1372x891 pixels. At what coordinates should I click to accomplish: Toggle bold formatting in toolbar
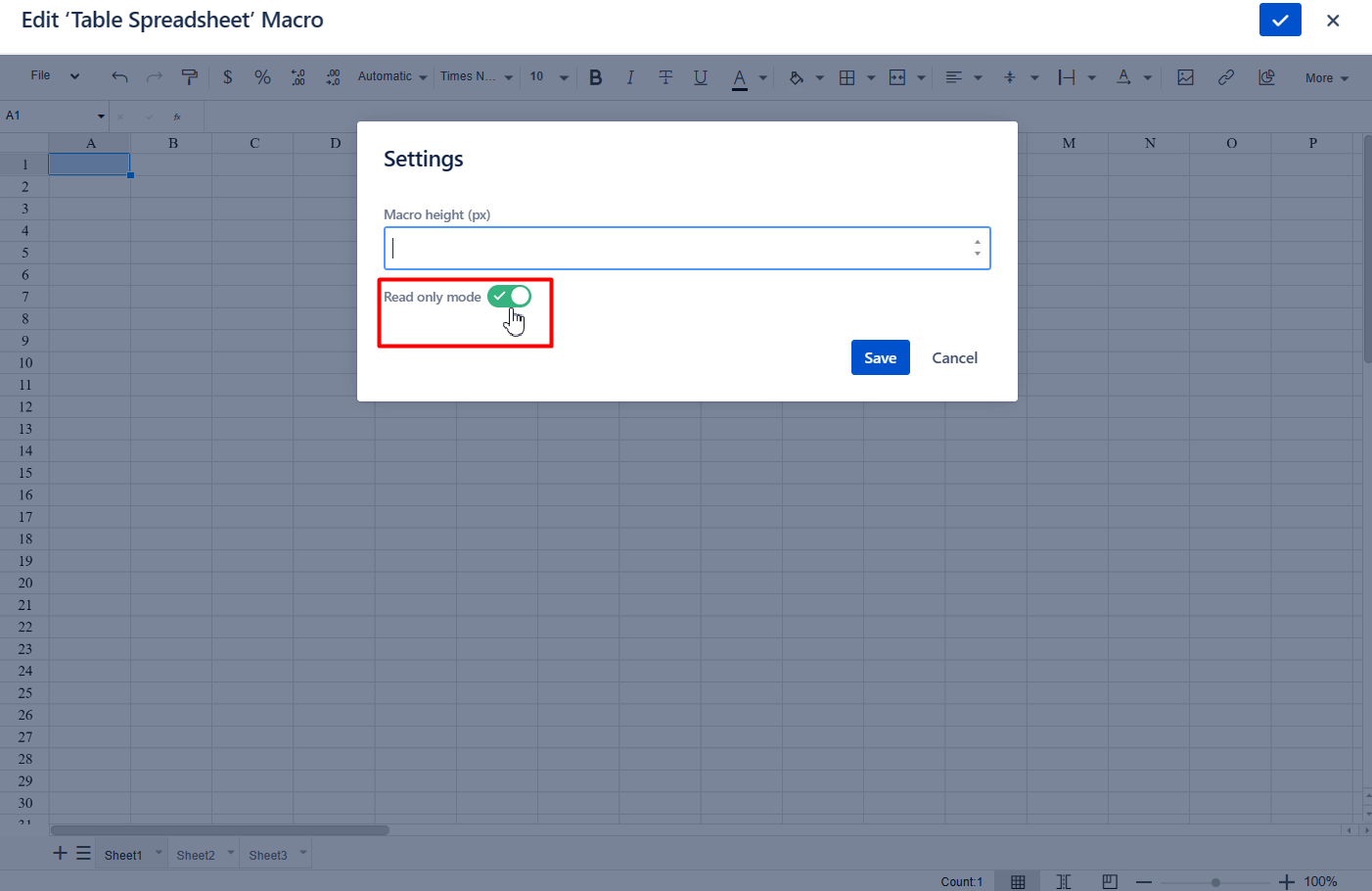tap(595, 77)
